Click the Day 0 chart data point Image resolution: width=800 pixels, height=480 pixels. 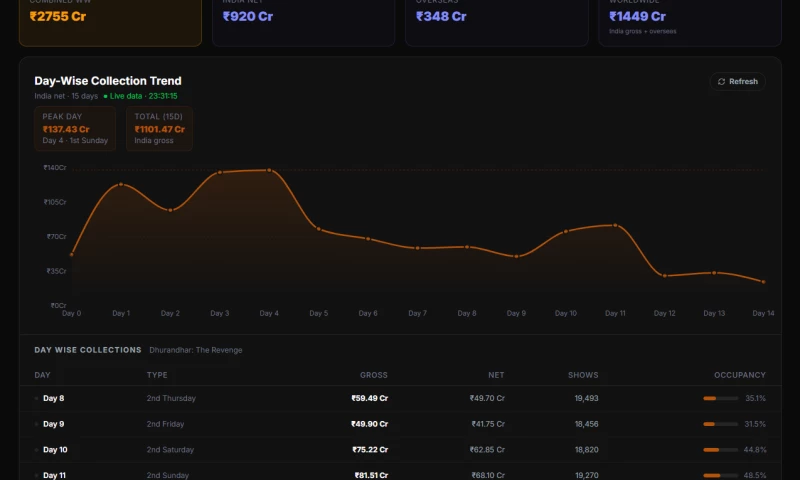coord(71,255)
